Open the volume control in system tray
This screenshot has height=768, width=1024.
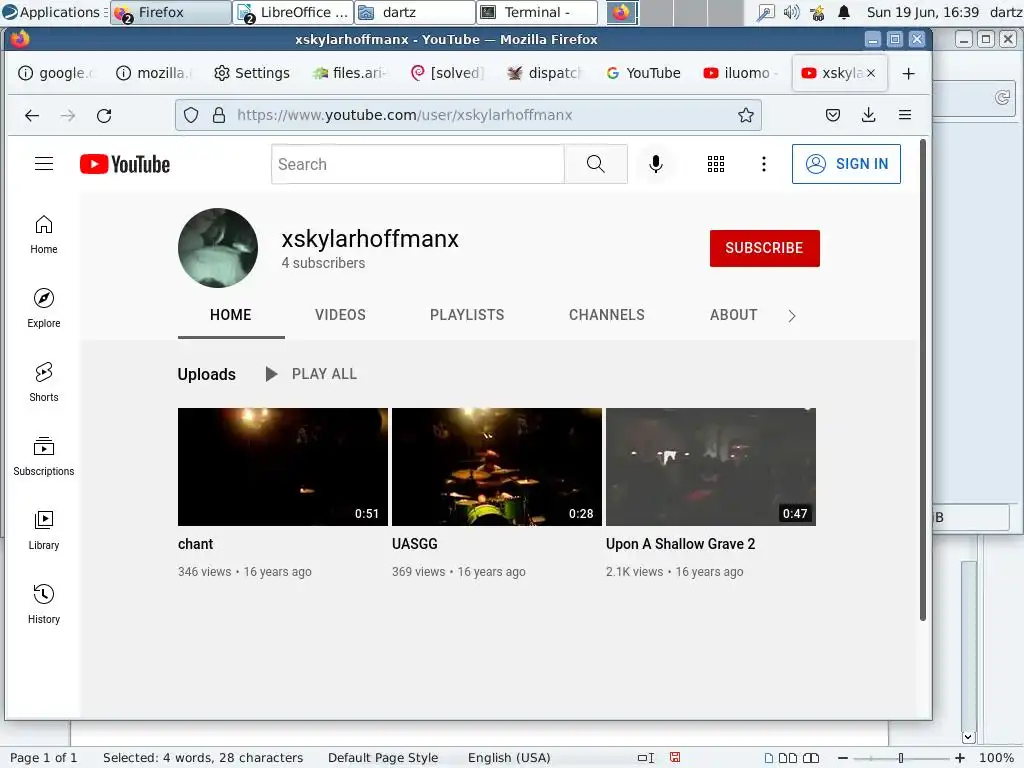click(791, 12)
